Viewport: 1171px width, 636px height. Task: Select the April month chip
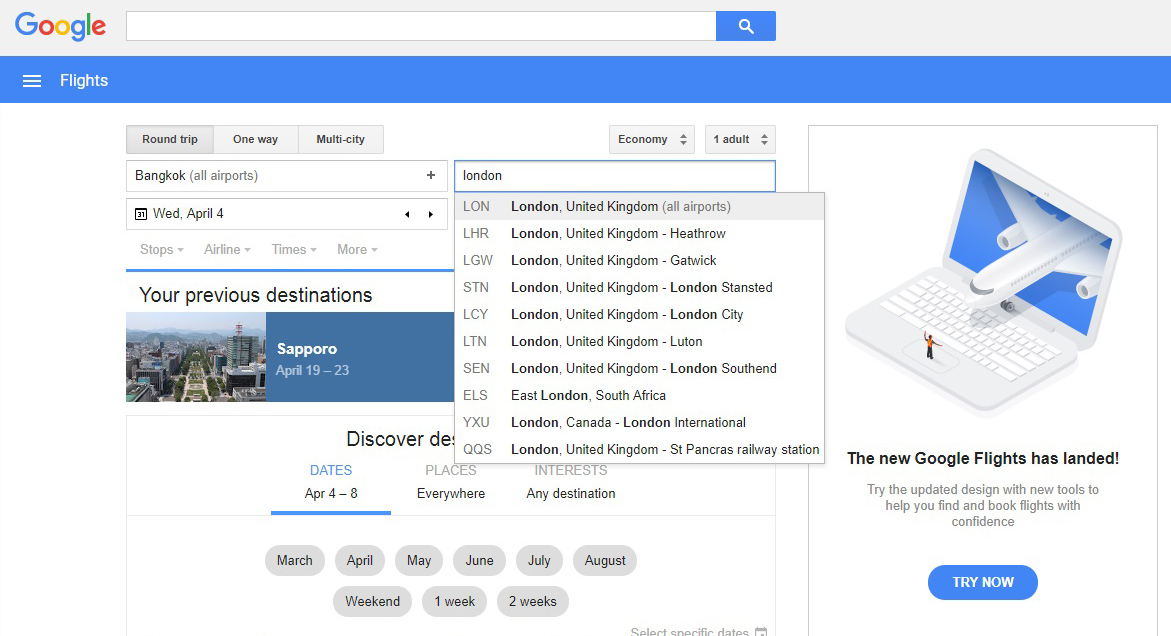[x=359, y=561]
